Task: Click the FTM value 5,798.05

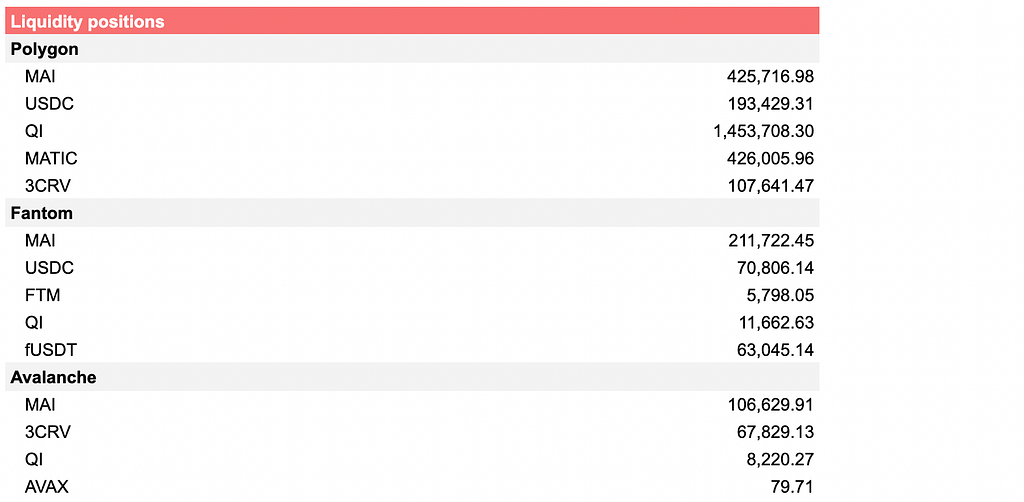Action: 779,296
